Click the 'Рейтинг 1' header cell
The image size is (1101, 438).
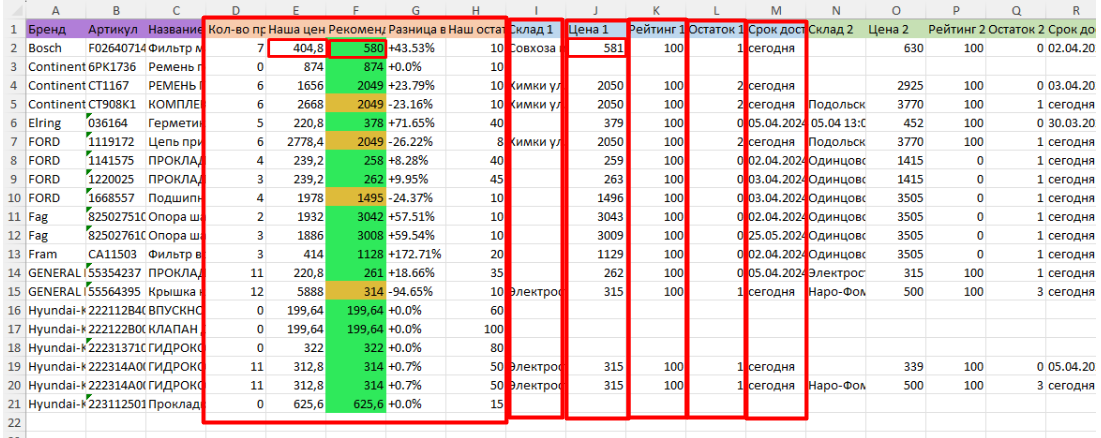pyautogui.click(x=657, y=29)
